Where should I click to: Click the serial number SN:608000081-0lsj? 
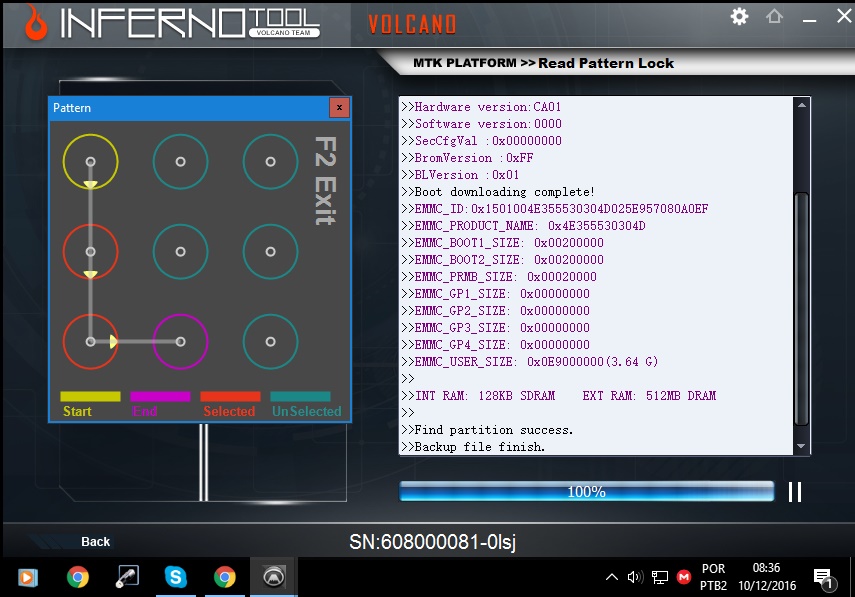(x=432, y=542)
